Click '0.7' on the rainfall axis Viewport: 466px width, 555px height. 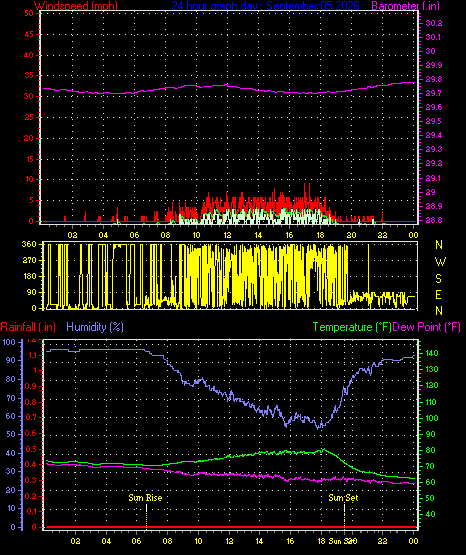31,417
